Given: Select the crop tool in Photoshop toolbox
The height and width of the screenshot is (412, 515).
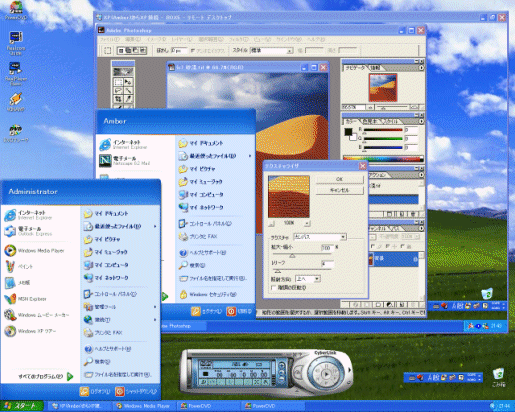Looking at the screenshot, I should point(118,99).
